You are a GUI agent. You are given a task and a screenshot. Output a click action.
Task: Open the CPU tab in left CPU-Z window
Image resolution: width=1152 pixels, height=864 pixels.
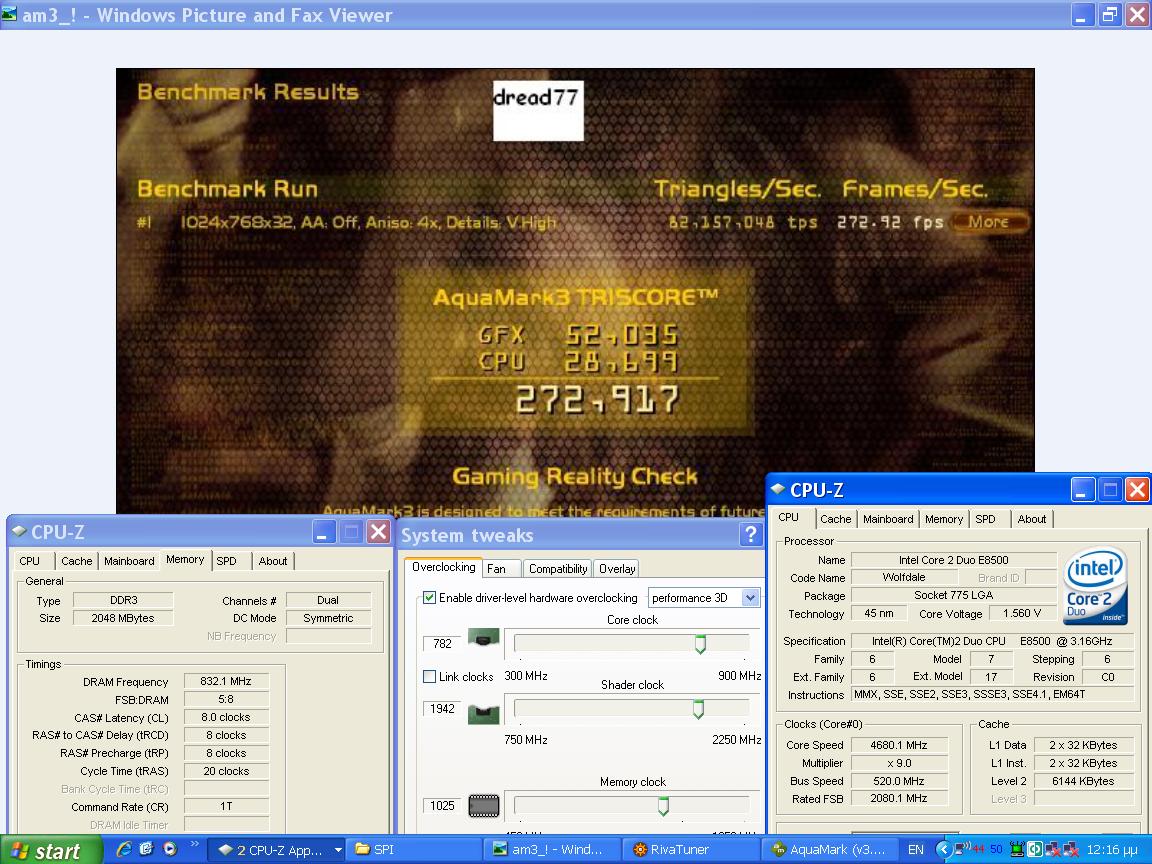[x=29, y=561]
